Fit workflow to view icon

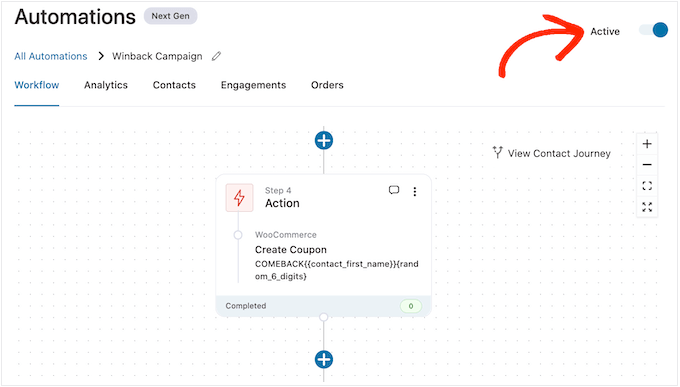[x=647, y=186]
